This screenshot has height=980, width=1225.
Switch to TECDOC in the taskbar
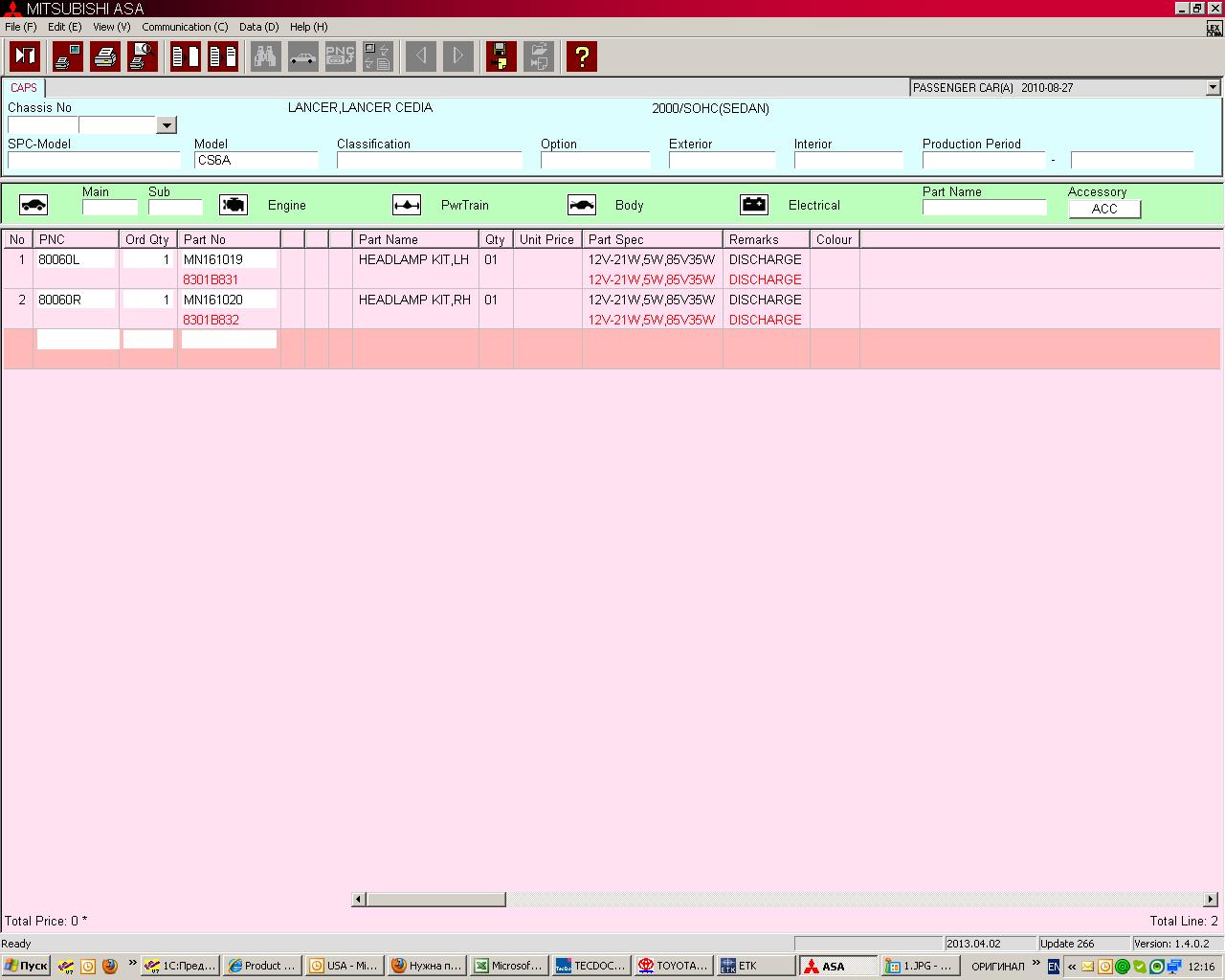coord(590,966)
